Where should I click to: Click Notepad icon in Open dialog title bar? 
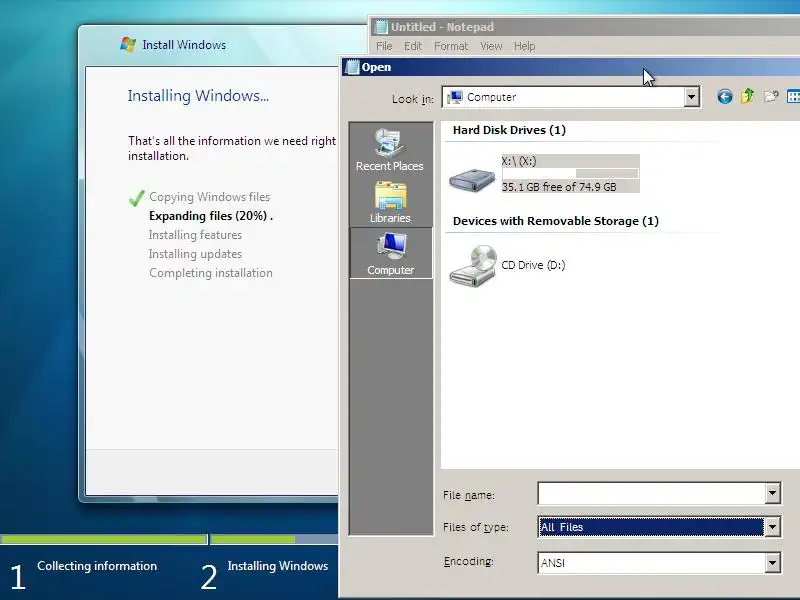click(352, 67)
